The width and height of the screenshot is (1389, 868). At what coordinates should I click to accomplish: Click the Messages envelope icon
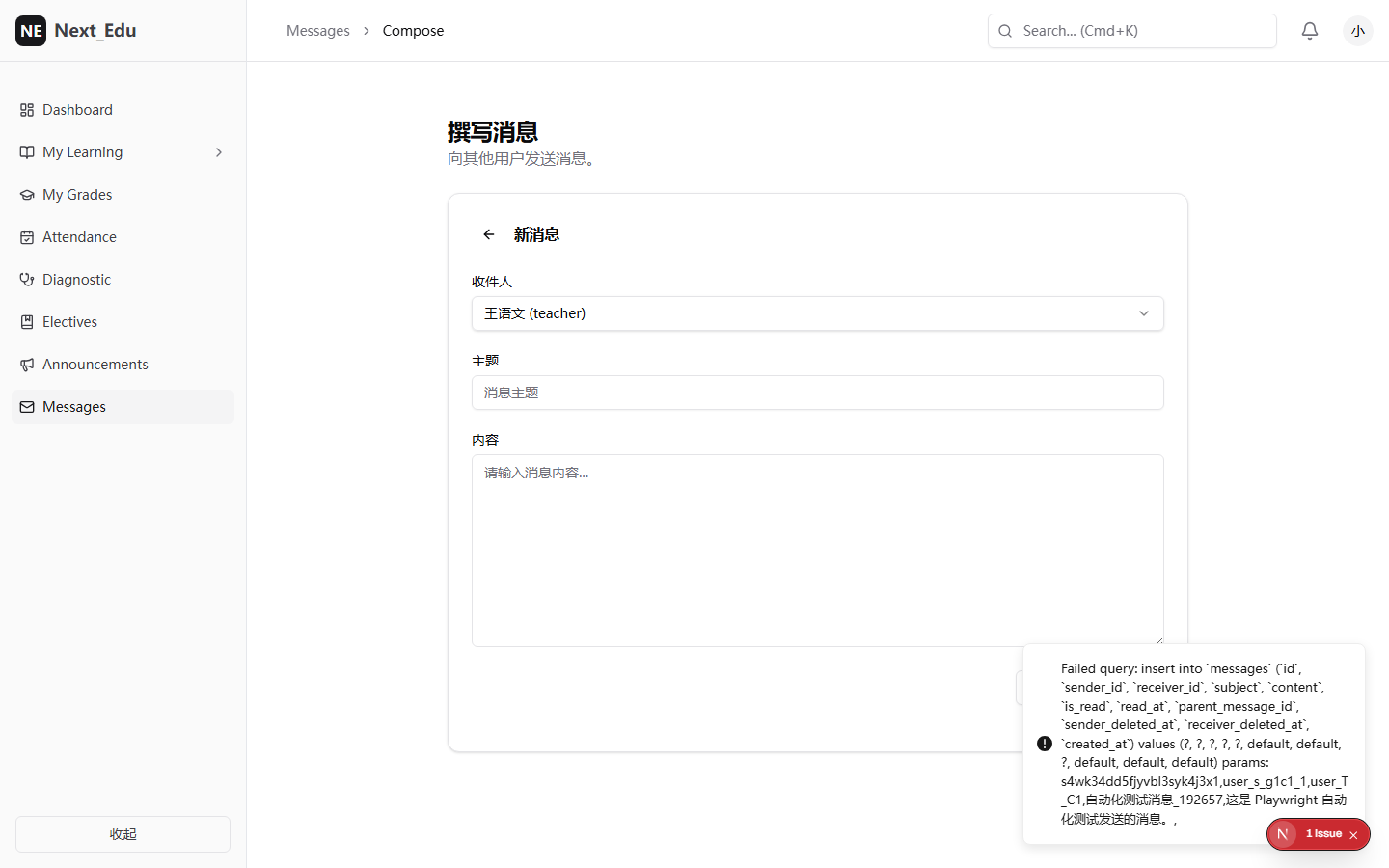27,407
